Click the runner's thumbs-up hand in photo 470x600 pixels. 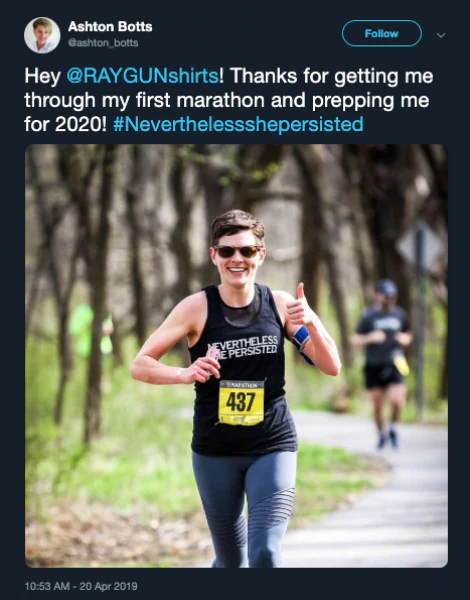coord(299,308)
